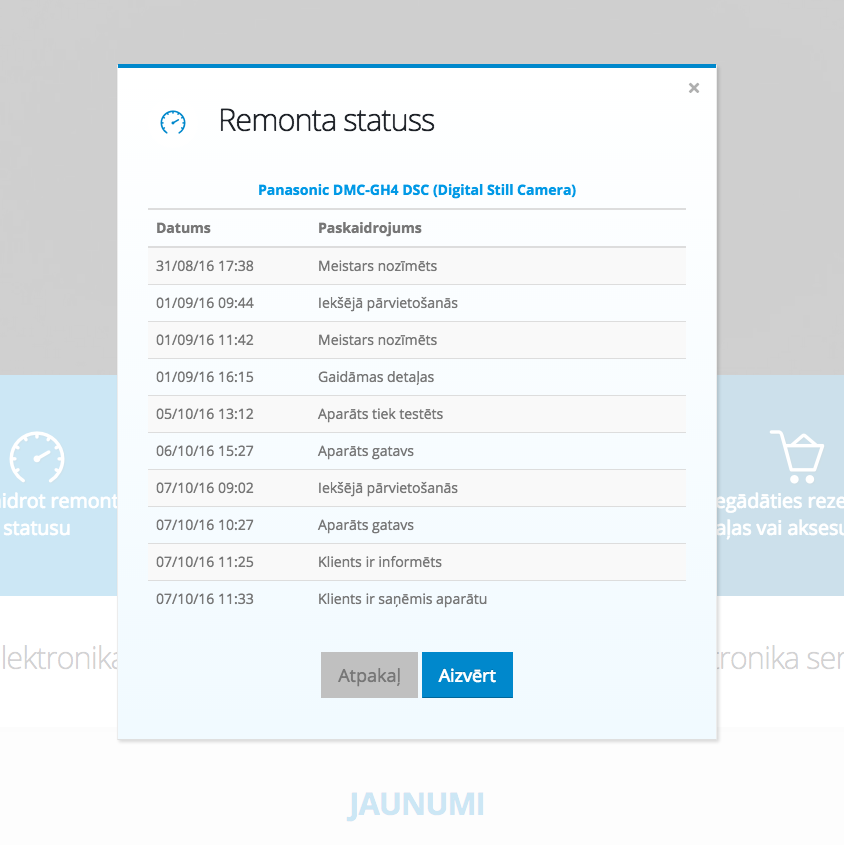Click the Datums column header
844x845 pixels.
(x=183, y=228)
